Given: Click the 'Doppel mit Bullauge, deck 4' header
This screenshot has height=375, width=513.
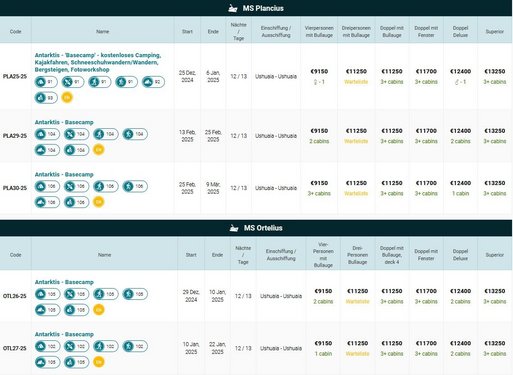Looking at the screenshot, I should [392, 255].
